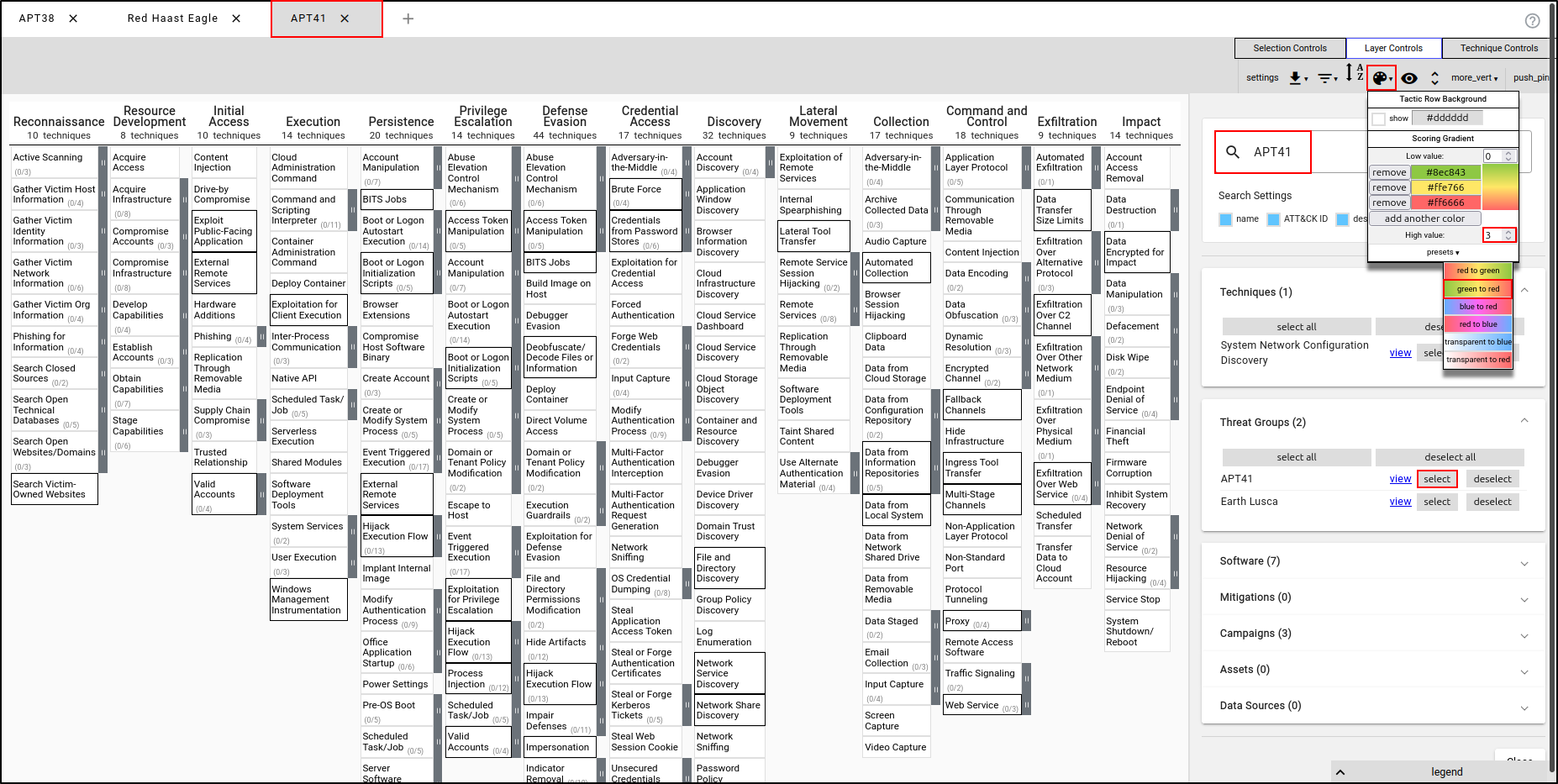Open the gradient presets dropdown
This screenshot has width=1558, height=784.
pos(1443,252)
